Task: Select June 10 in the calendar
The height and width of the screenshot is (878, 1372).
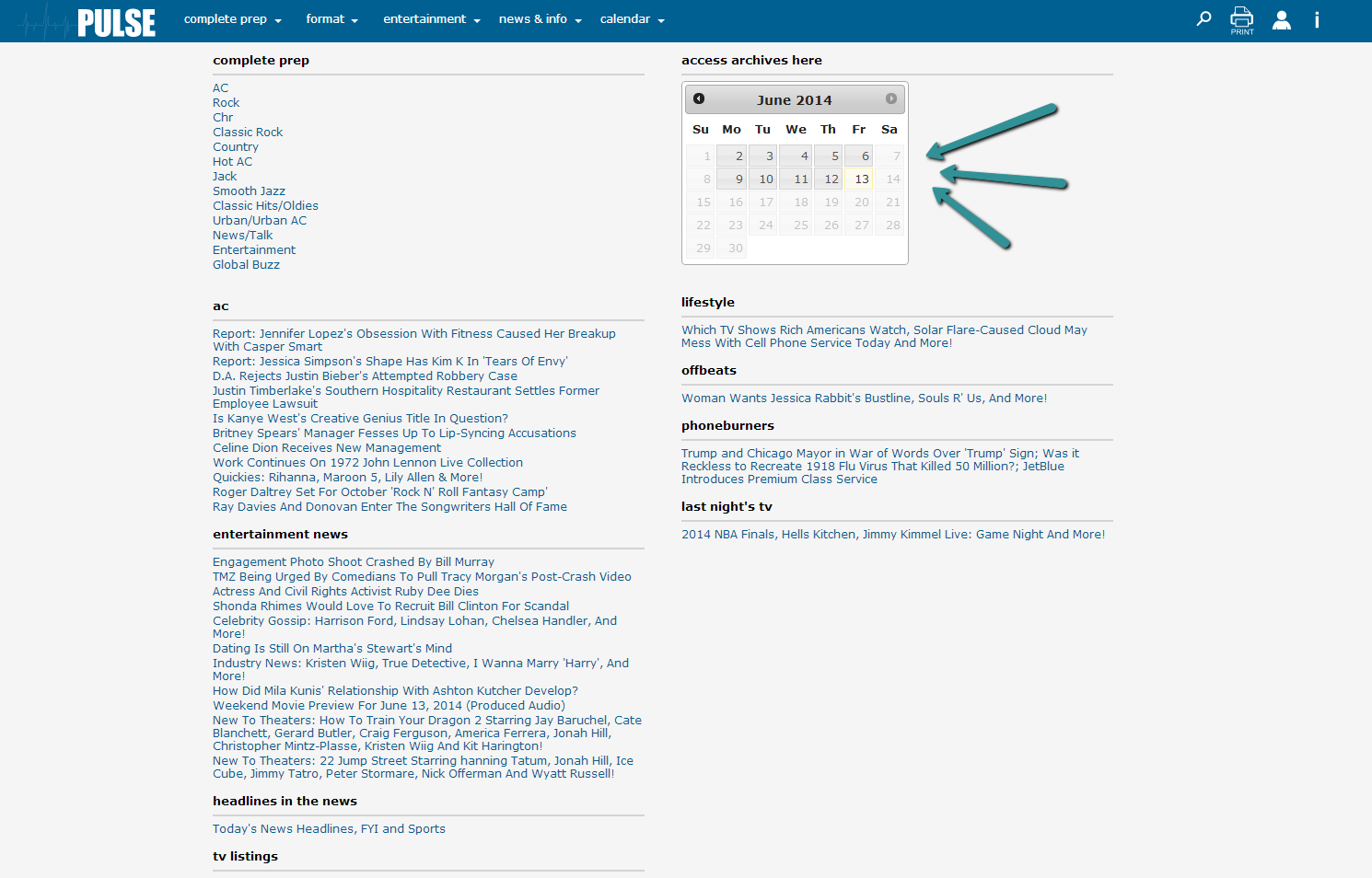Action: pos(762,179)
